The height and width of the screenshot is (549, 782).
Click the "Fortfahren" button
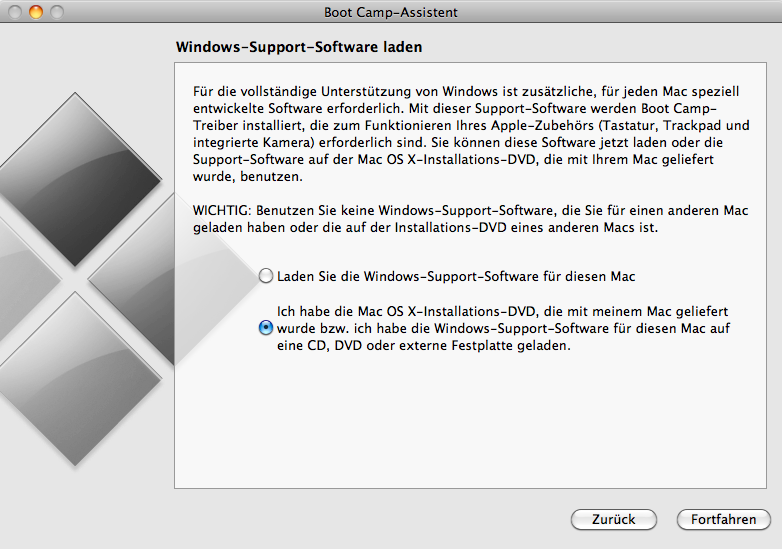tap(723, 519)
